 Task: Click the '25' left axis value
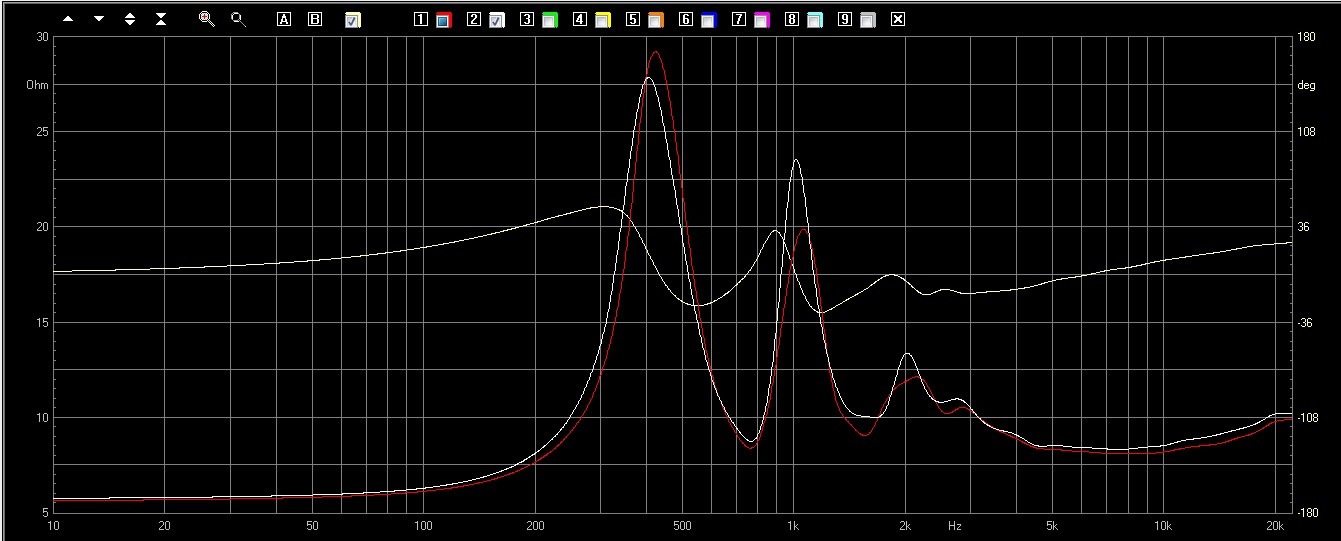pos(42,132)
